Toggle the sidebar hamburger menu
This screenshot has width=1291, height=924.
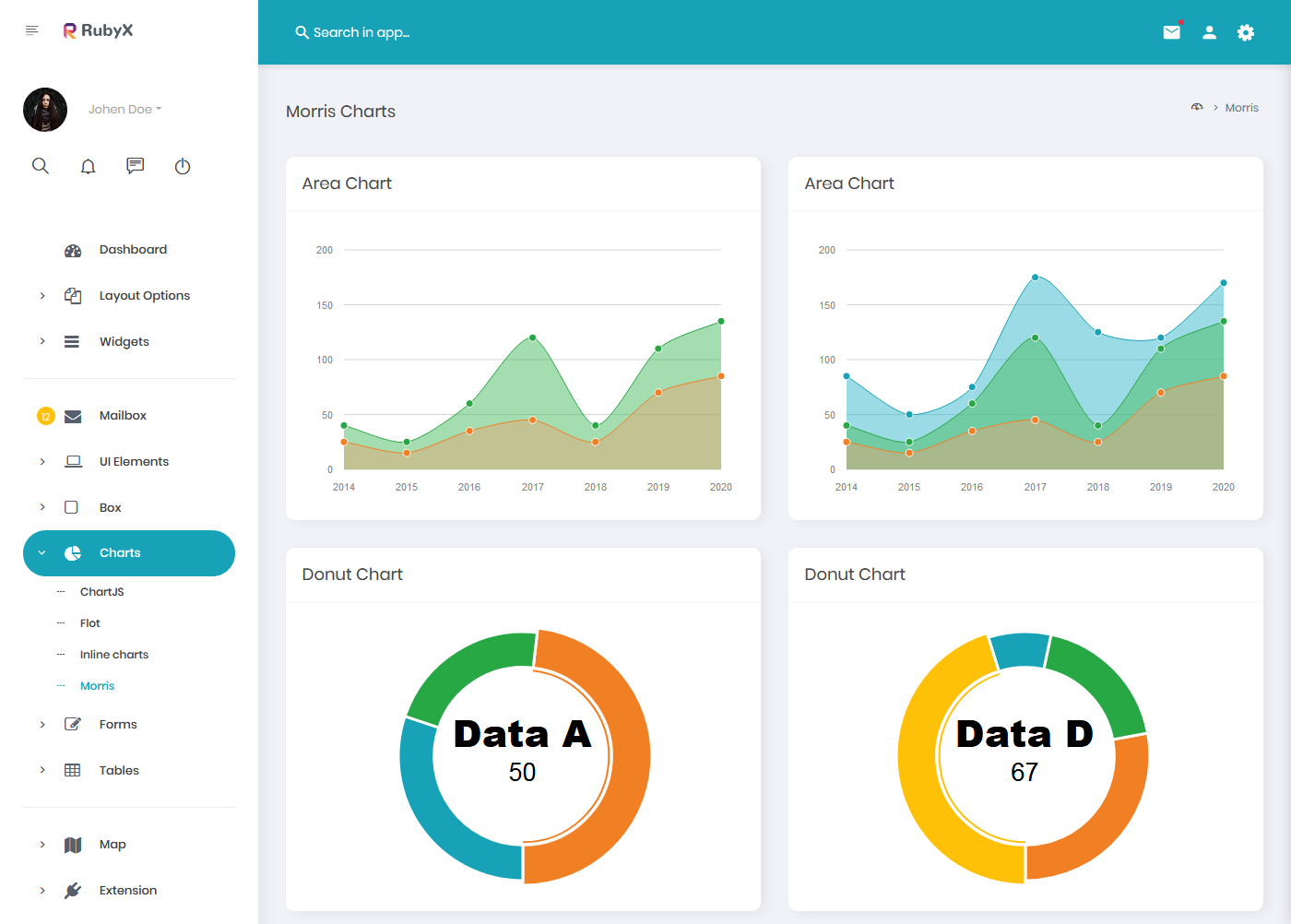(31, 30)
